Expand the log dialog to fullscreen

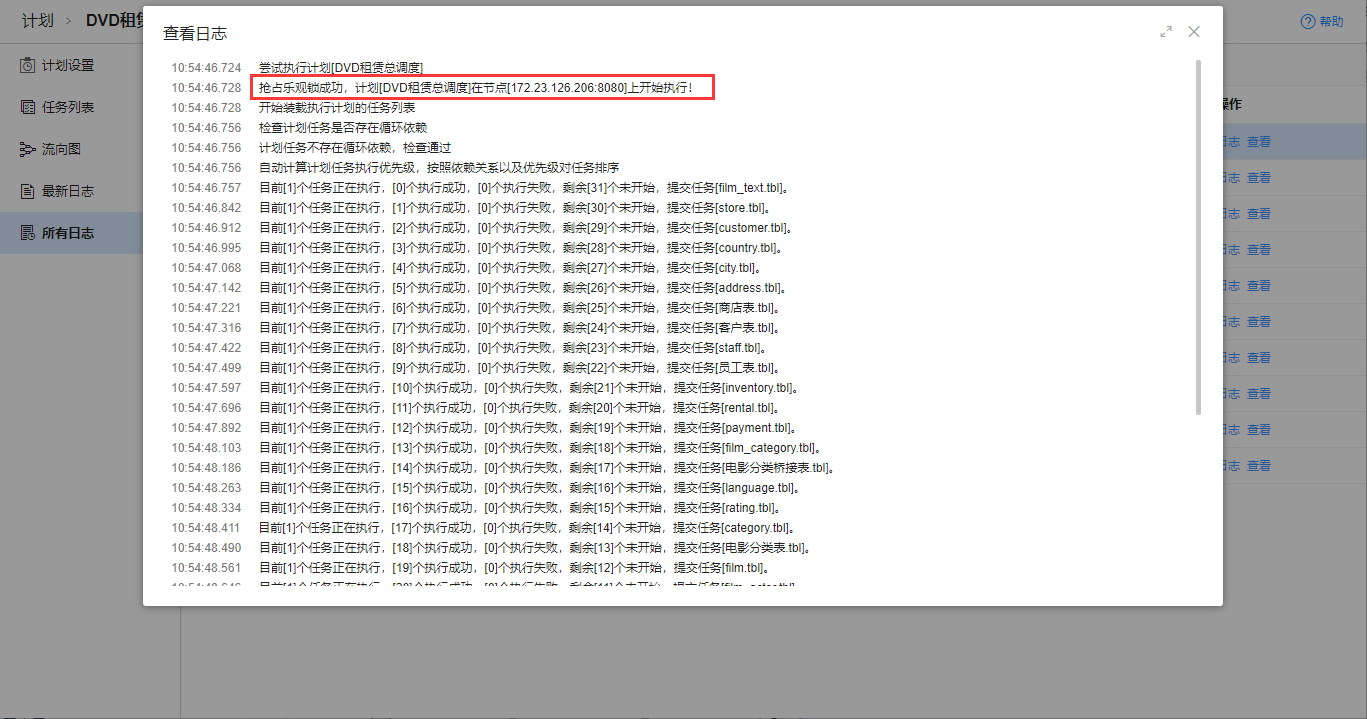click(x=1165, y=32)
